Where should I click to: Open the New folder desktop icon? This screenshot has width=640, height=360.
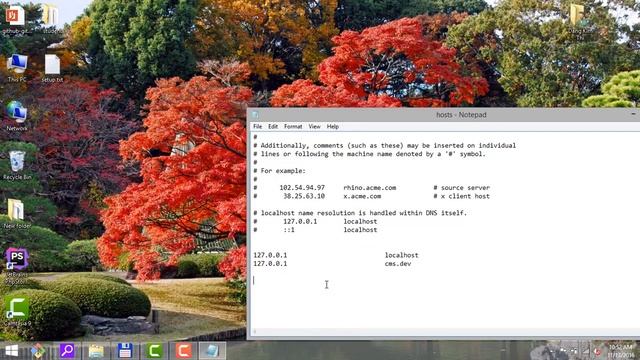click(x=17, y=213)
